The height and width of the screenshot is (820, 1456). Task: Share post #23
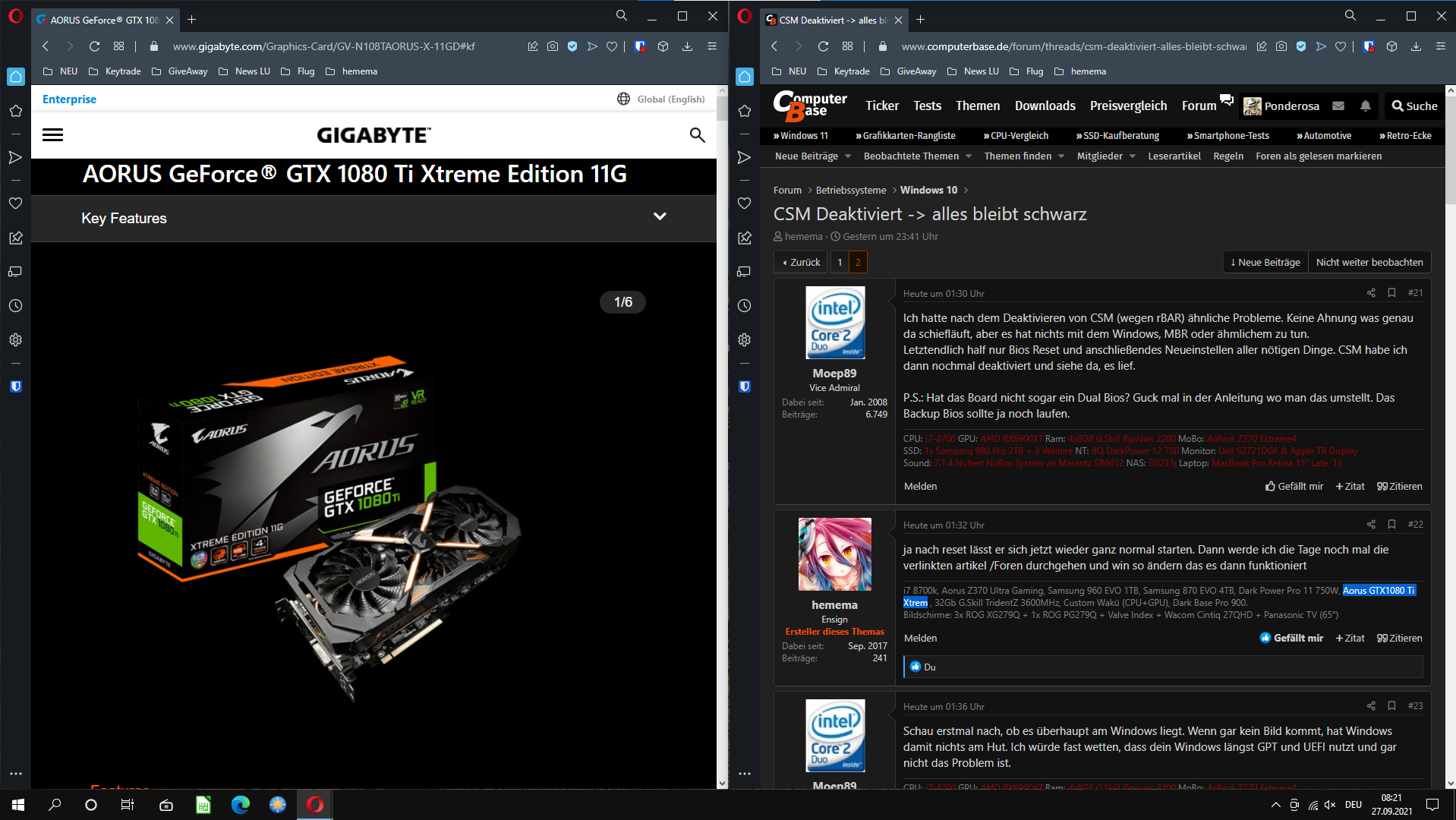1371,706
